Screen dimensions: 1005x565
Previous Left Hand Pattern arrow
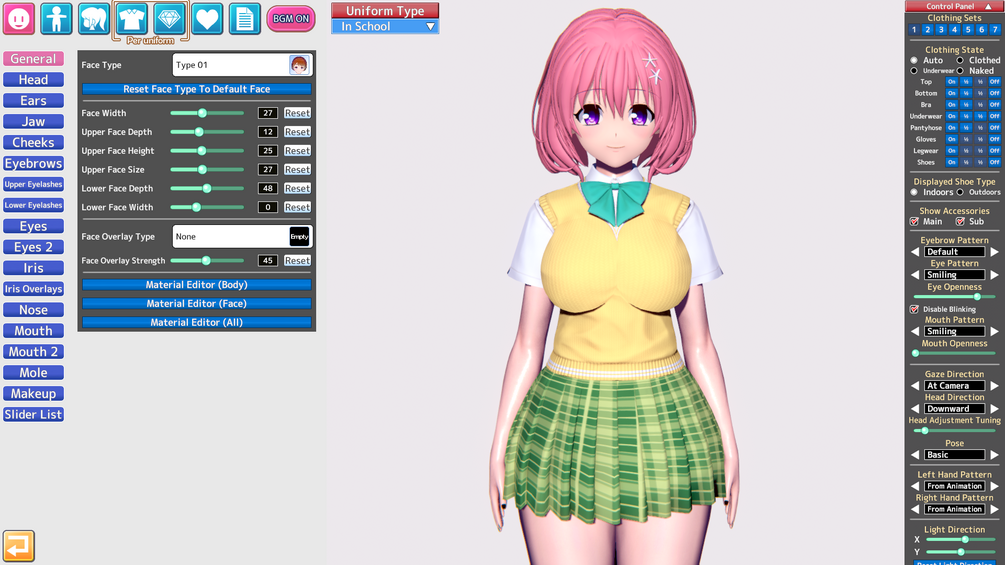click(915, 486)
